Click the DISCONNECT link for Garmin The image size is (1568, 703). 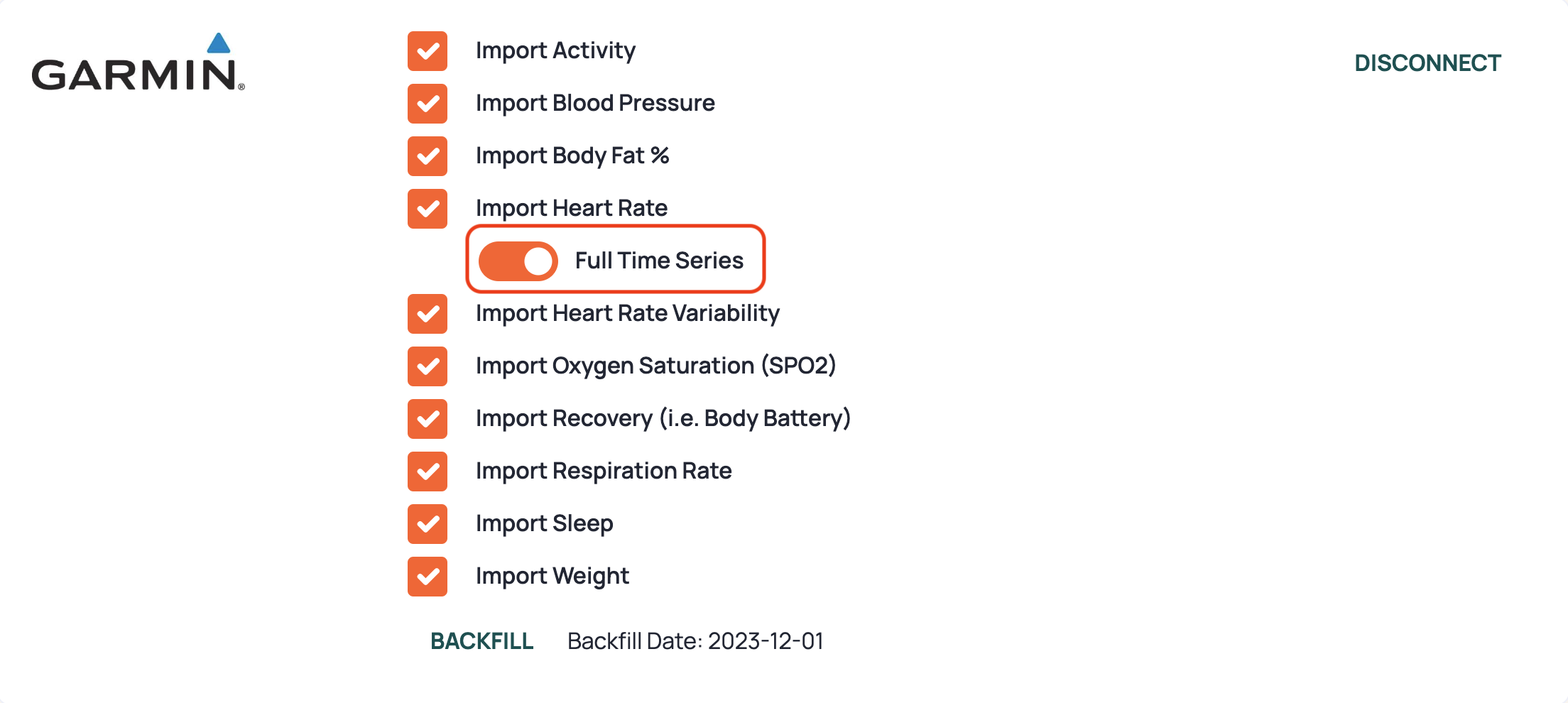[1427, 63]
